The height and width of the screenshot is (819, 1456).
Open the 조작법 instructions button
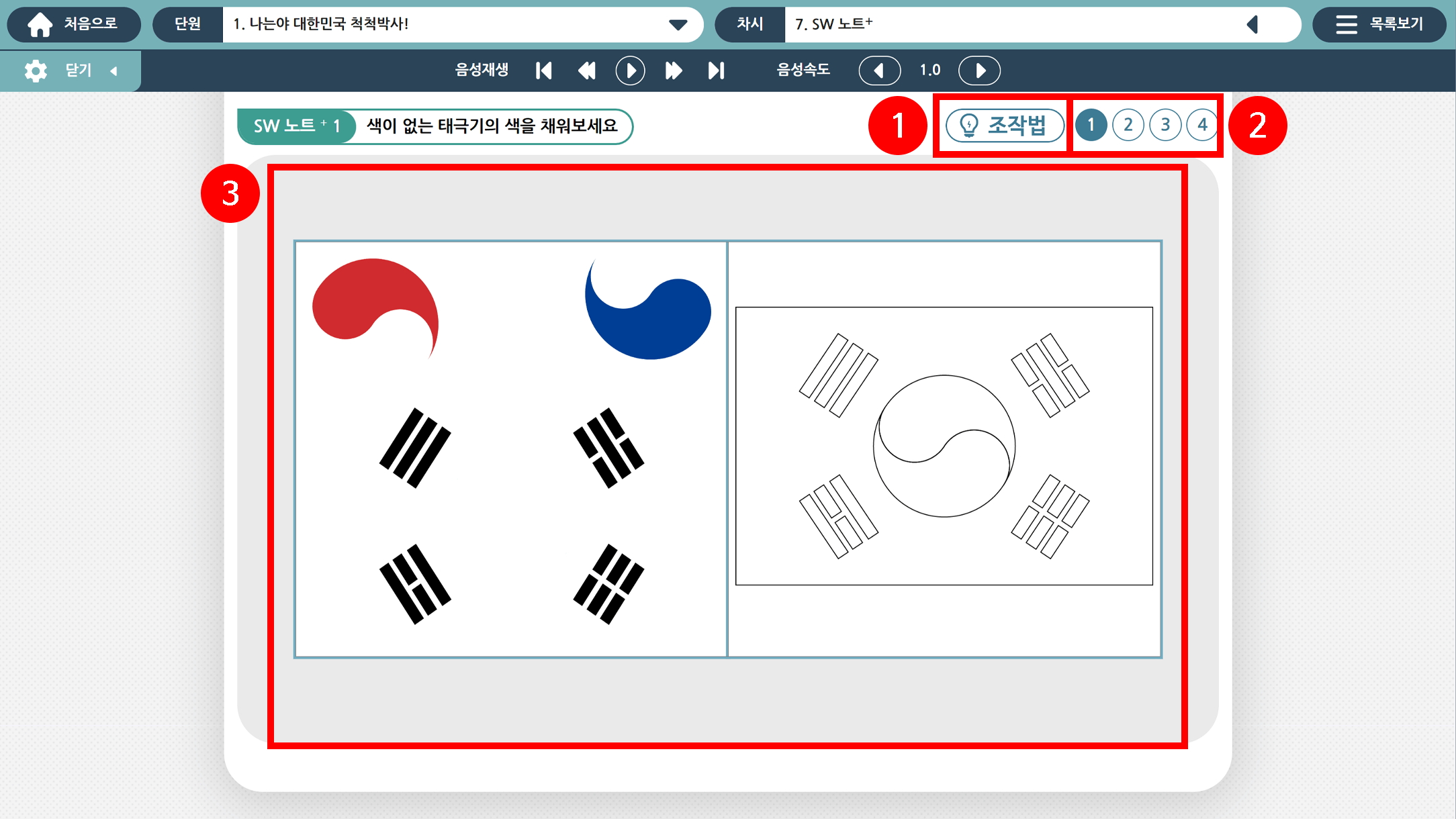(x=1005, y=125)
